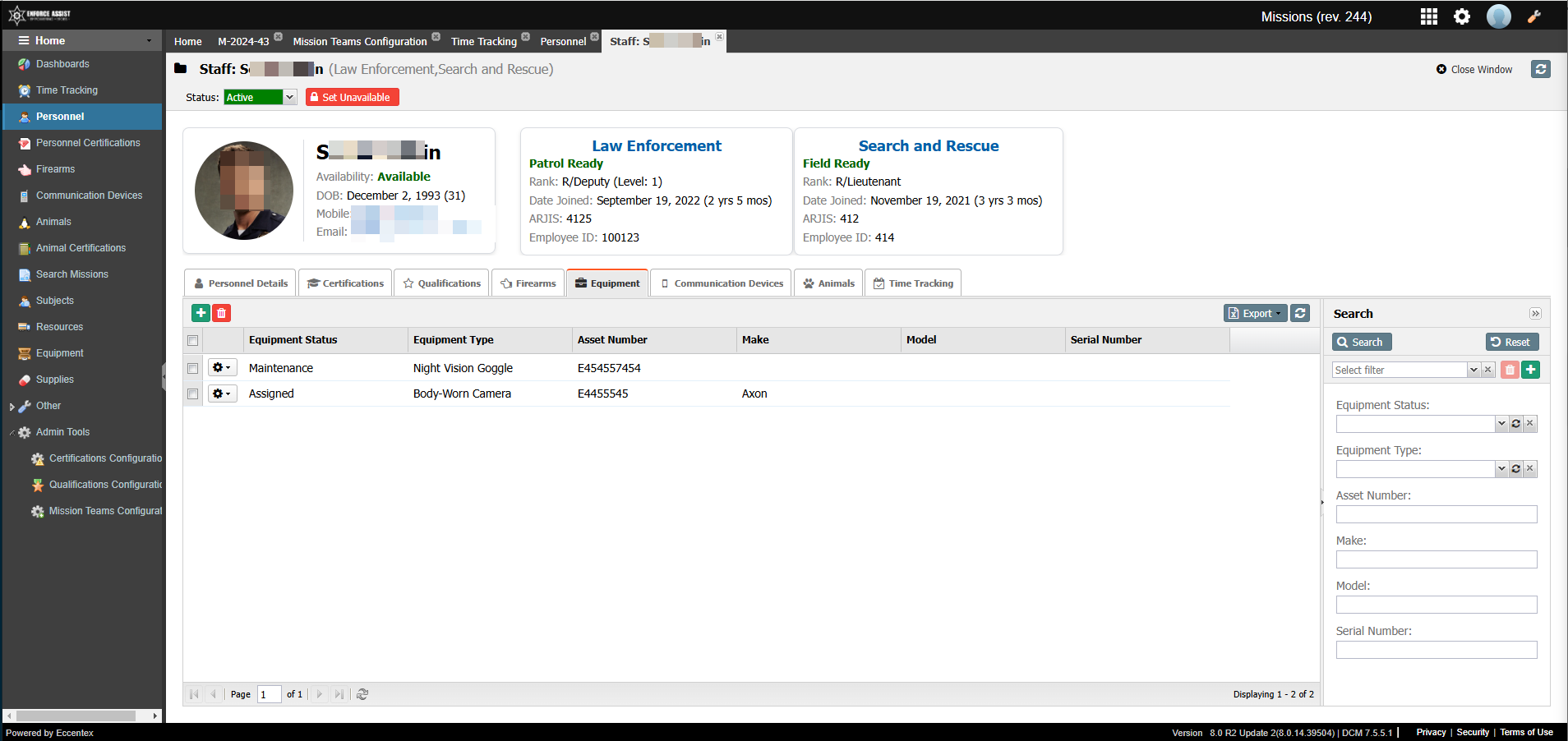Switch to Certifications tab
The height and width of the screenshot is (741, 1568).
click(345, 283)
